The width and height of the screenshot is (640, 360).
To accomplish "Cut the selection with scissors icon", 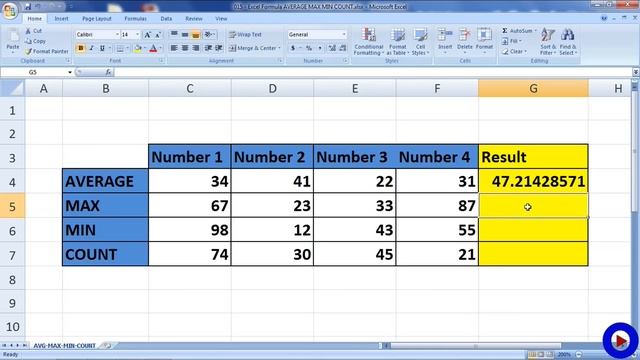I will coord(33,31).
